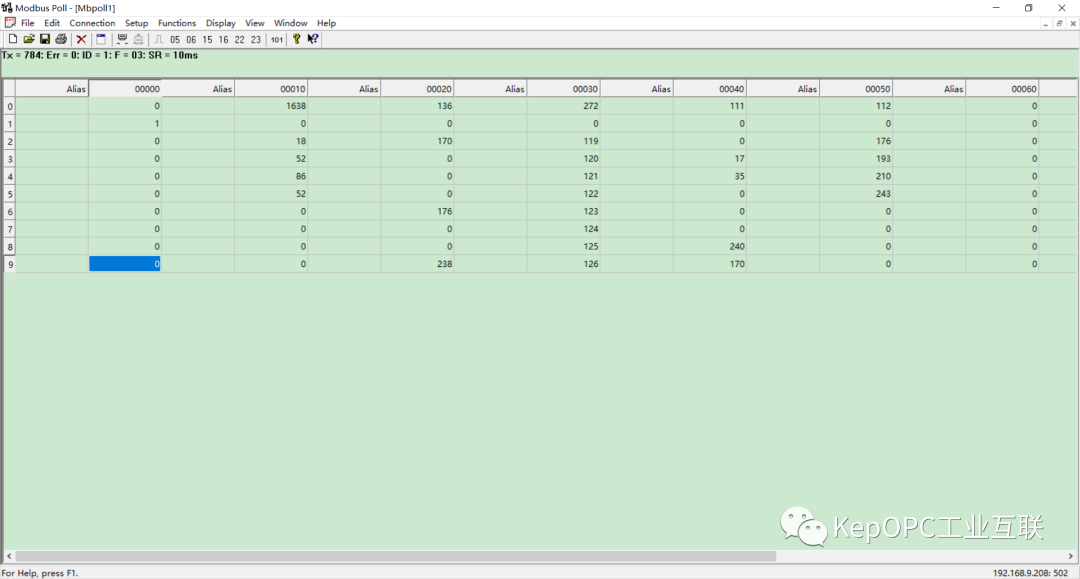This screenshot has width=1080, height=579.
Task: Click function 15 toolbar button
Action: (207, 40)
